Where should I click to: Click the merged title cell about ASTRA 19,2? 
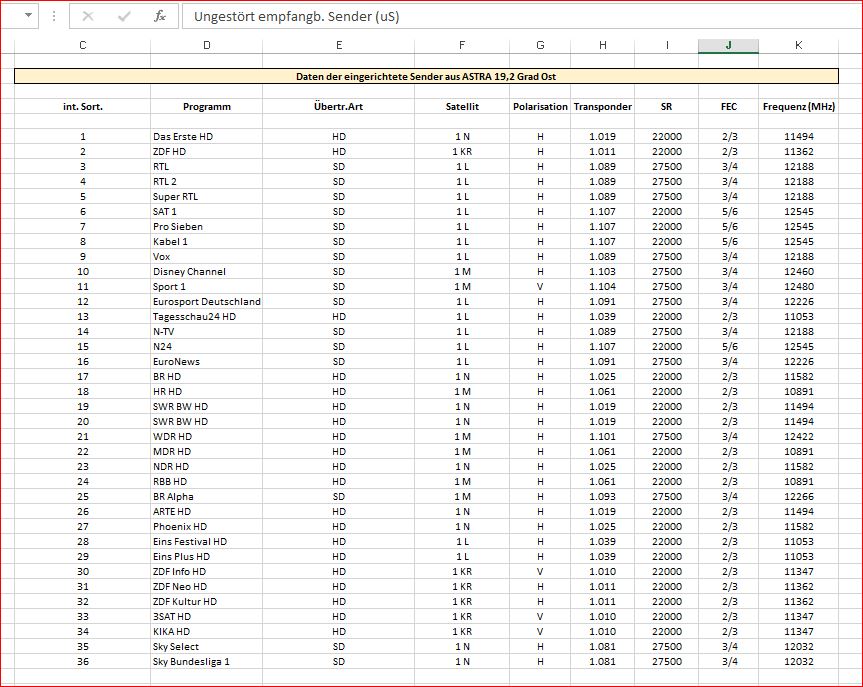point(426,76)
